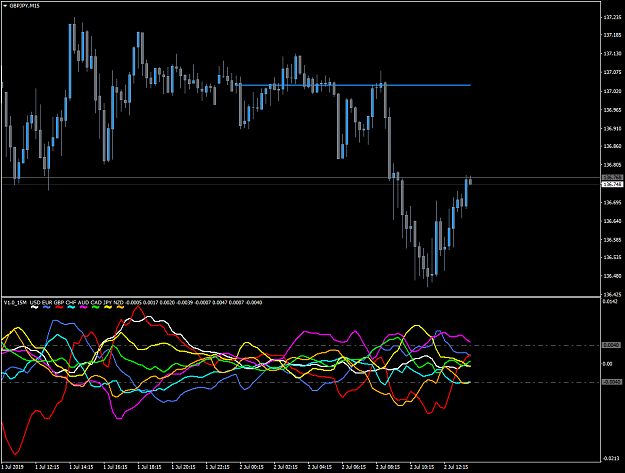Click the GBP legend label
The image size is (625, 473).
[x=59, y=302]
